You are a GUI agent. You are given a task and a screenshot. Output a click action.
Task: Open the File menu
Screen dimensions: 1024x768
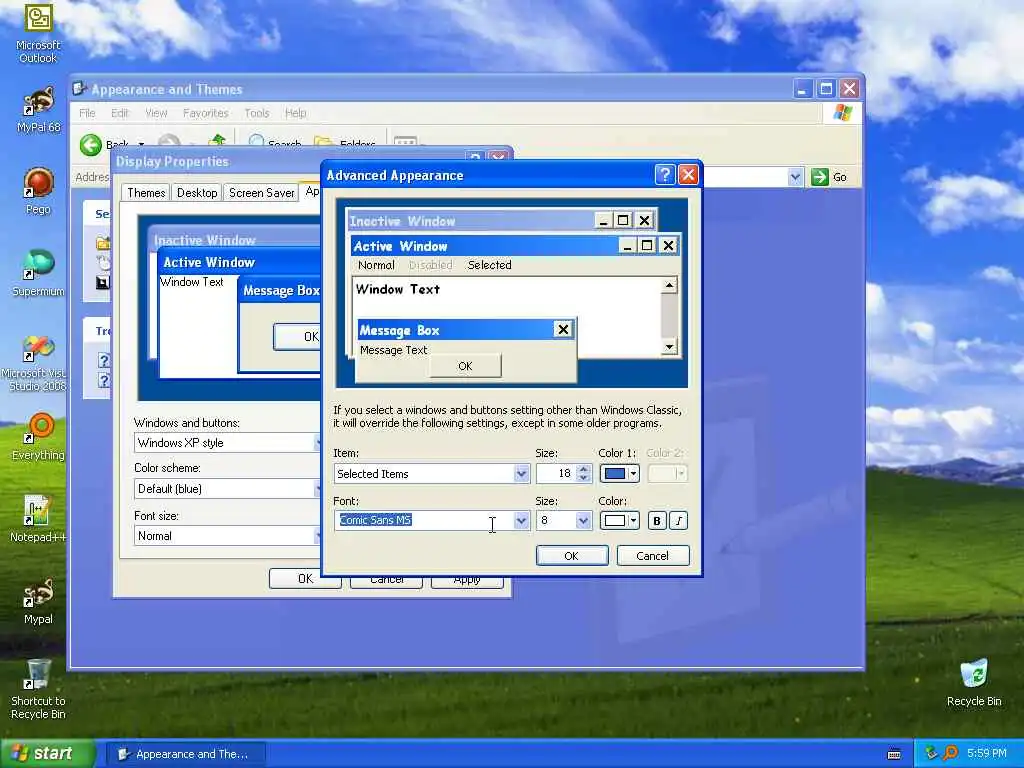(x=87, y=113)
